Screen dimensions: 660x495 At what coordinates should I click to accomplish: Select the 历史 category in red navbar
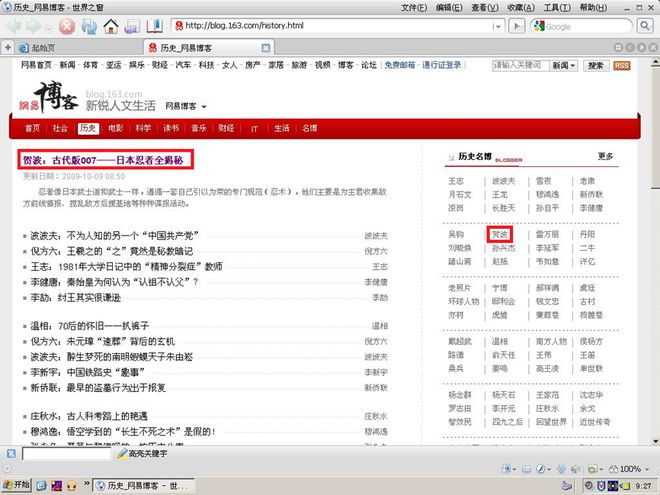88,128
